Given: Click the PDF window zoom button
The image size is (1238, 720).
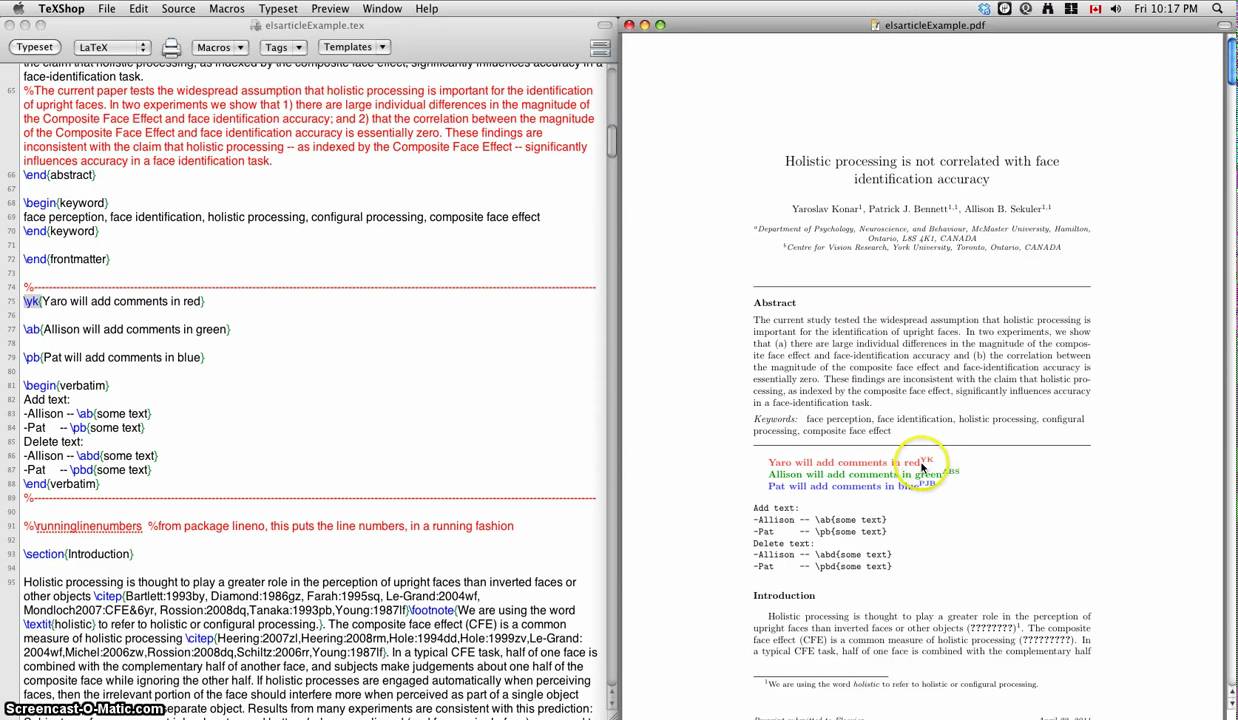Looking at the screenshot, I should (x=661, y=25).
